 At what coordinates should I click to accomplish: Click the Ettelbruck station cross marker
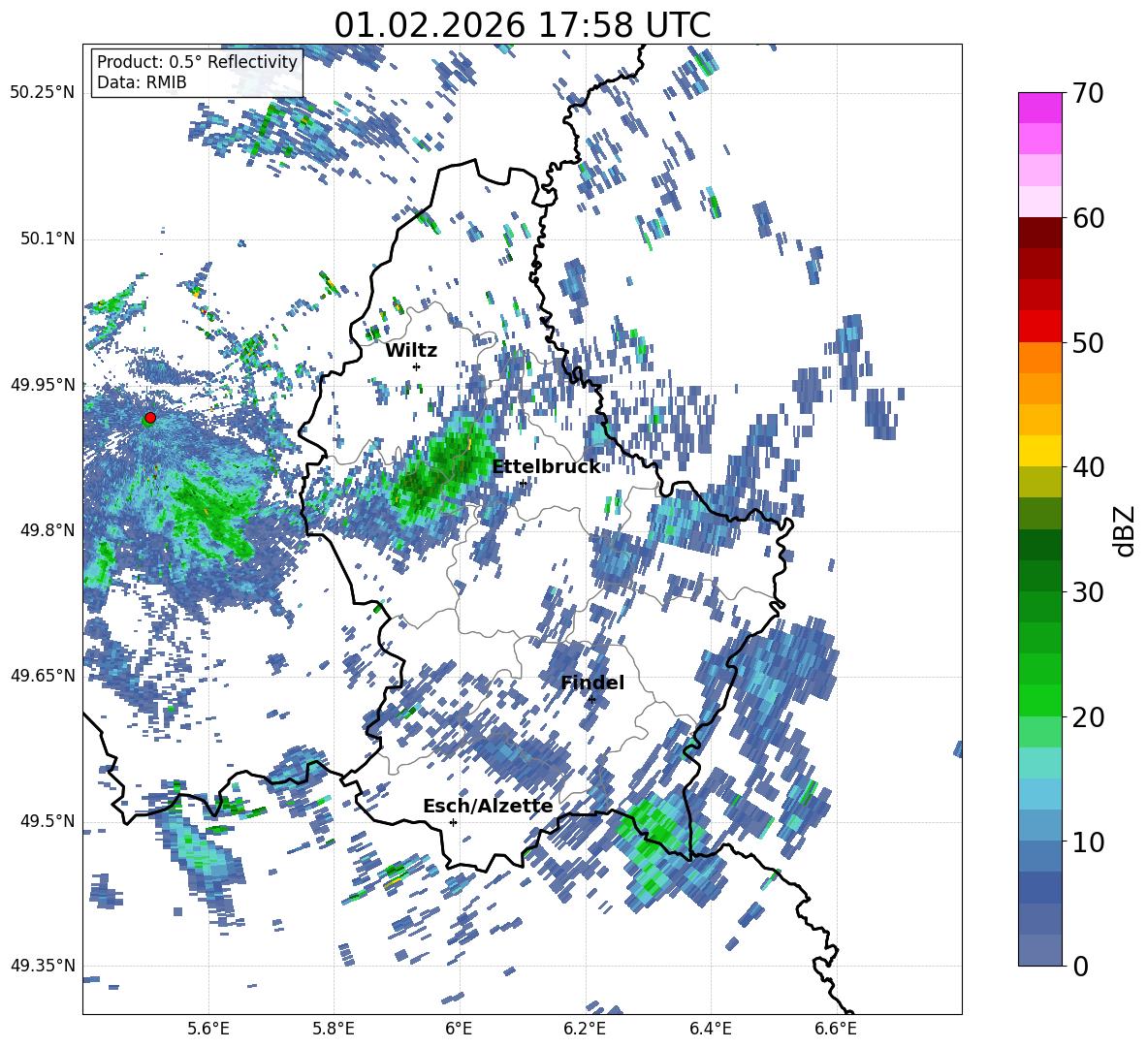(x=523, y=483)
